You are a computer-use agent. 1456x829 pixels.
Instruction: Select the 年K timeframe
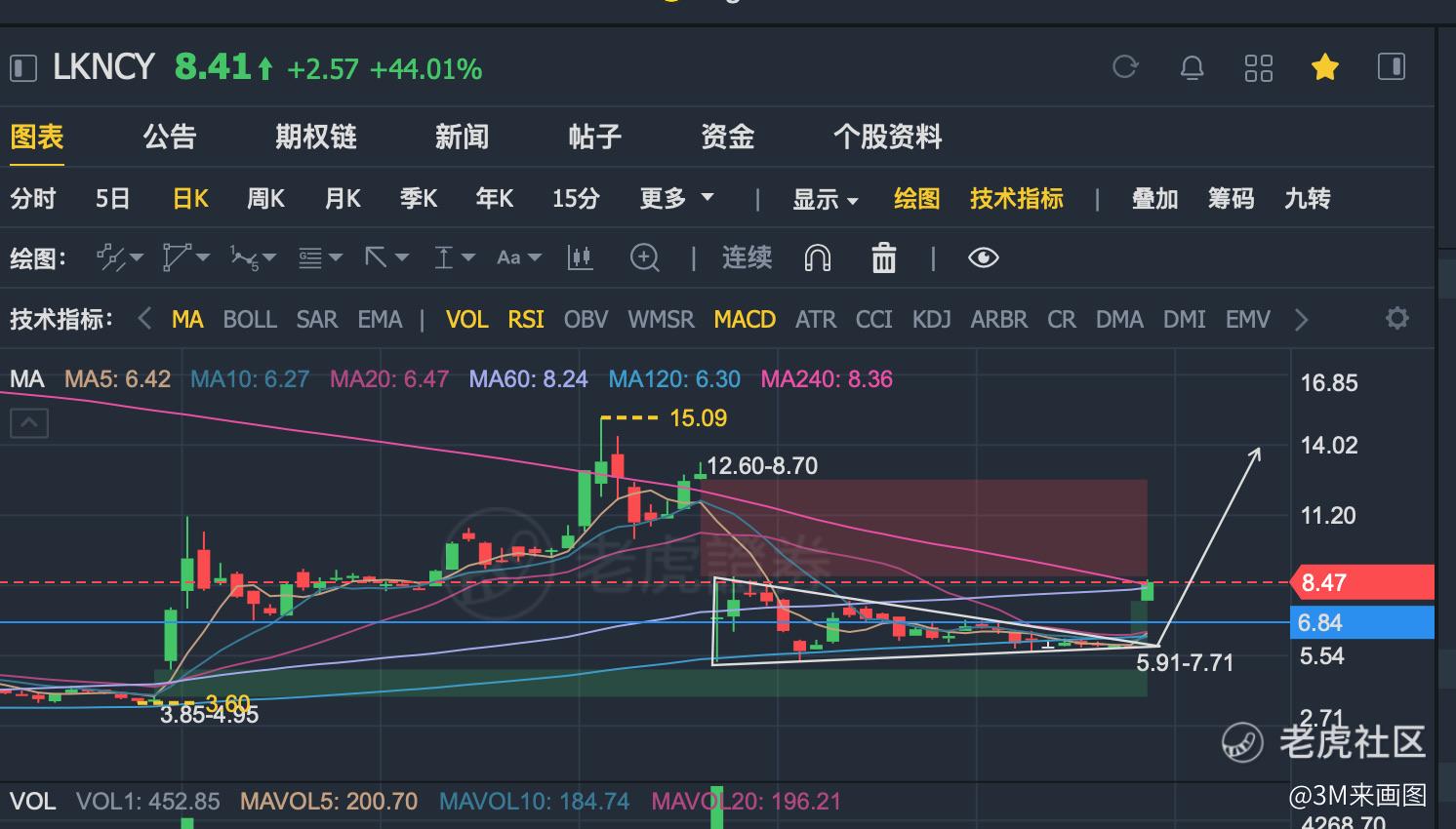point(495,199)
